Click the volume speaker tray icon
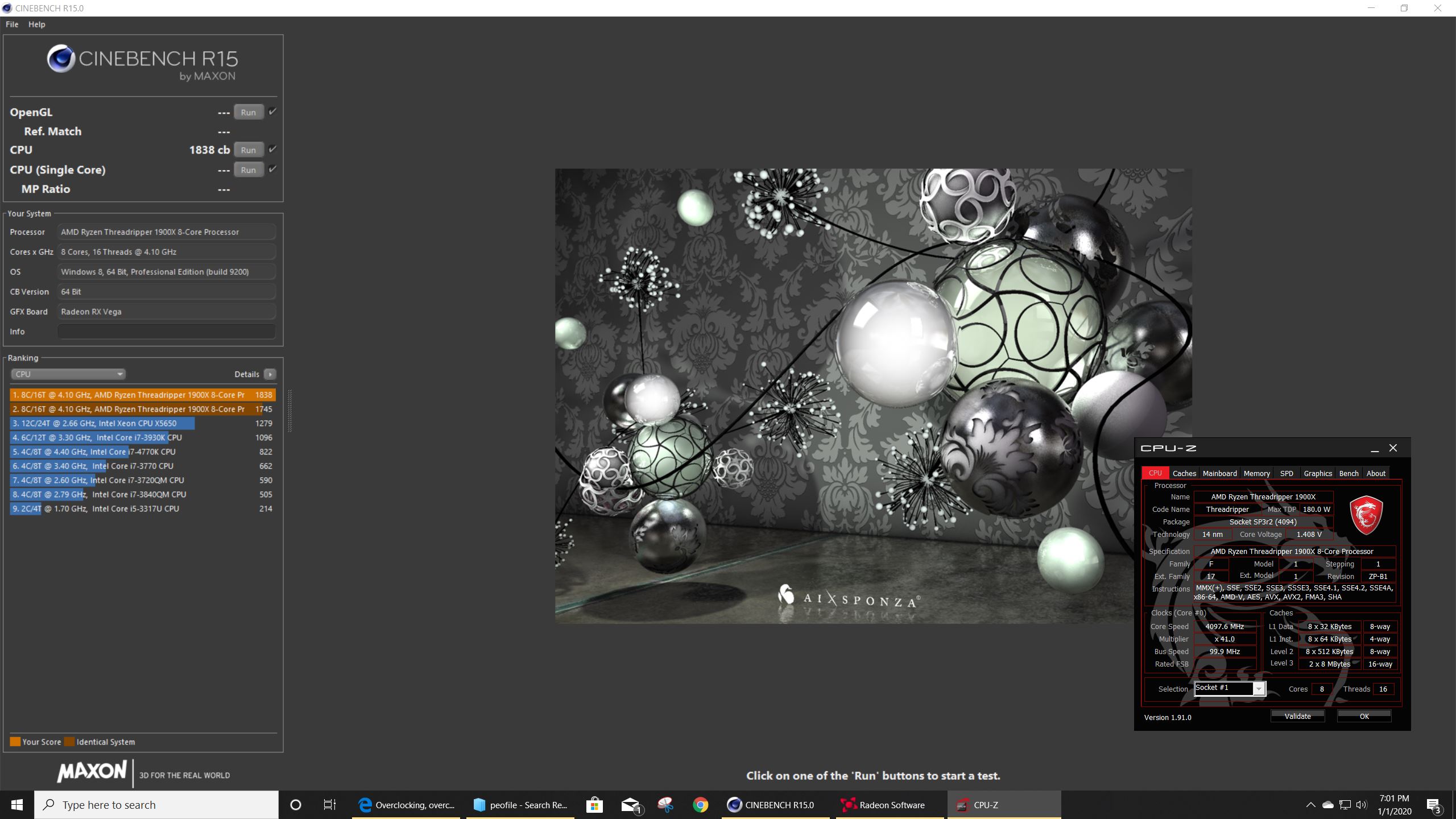 (x=1362, y=805)
